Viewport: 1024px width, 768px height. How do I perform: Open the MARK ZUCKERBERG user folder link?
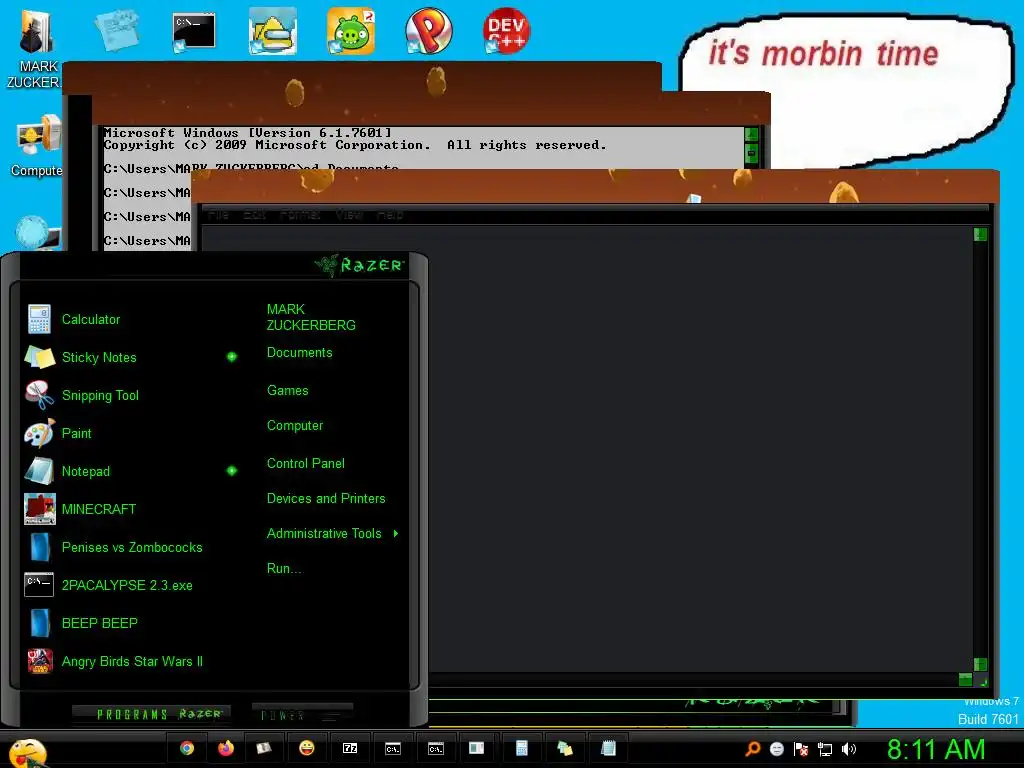[312, 317]
